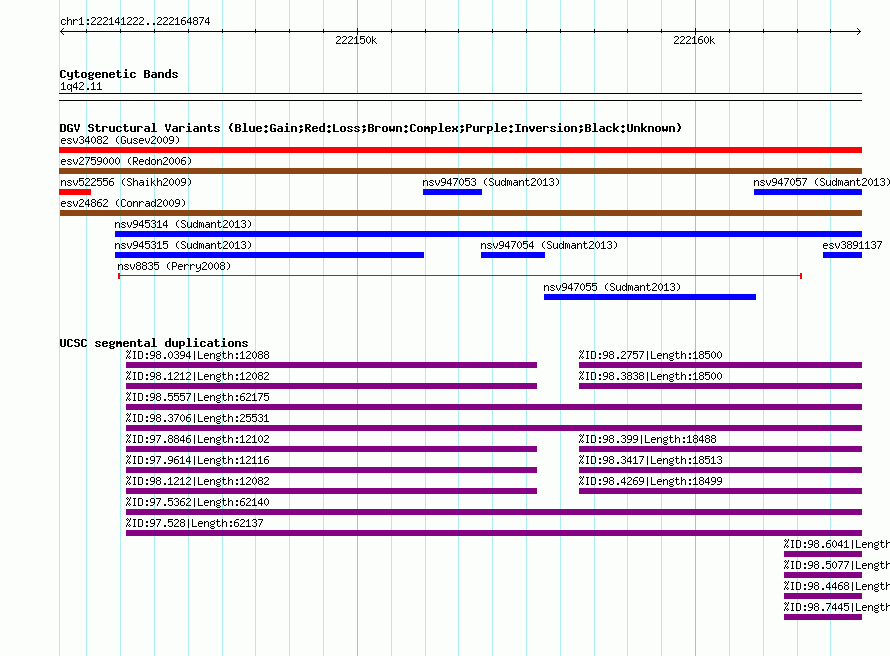890x656 pixels.
Task: Select the %ID:97.5362|Length:62140 label
Action: 198,502
